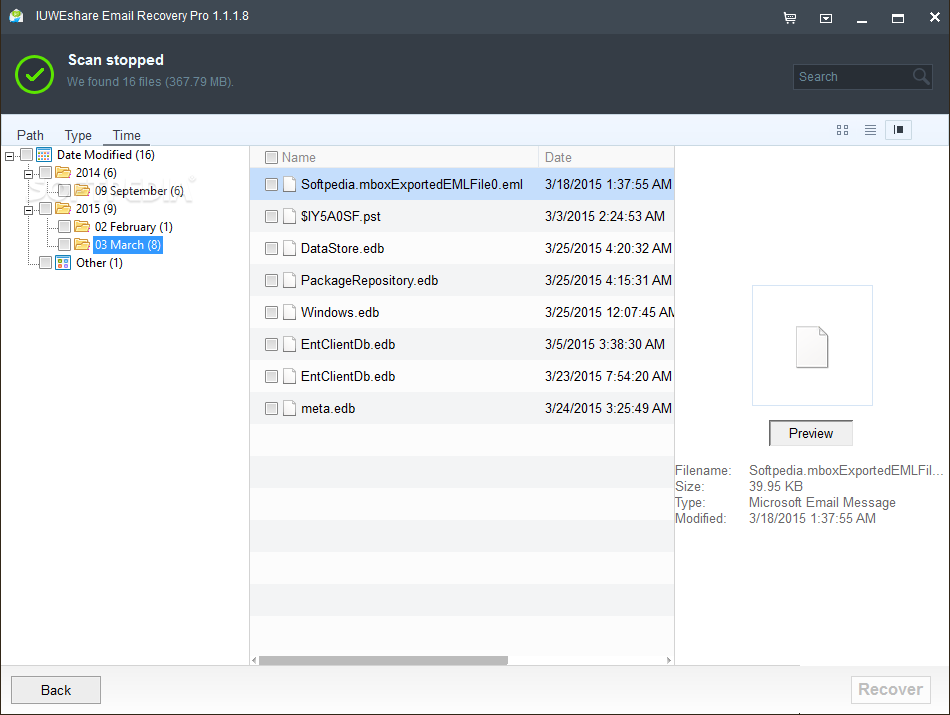
Task: Check the meta.edb checkbox
Action: coord(271,408)
